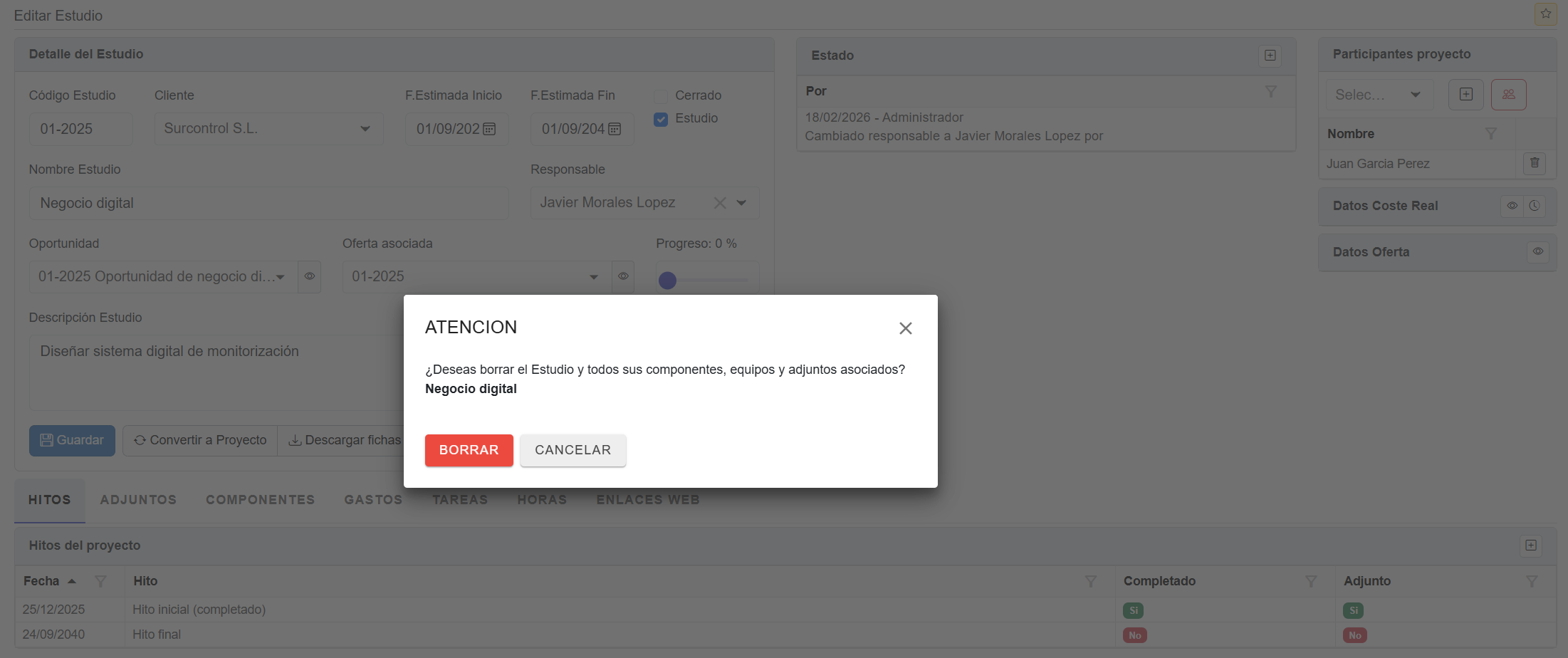Confirm deletion with Borrar button
The height and width of the screenshot is (658, 1568).
click(x=469, y=450)
